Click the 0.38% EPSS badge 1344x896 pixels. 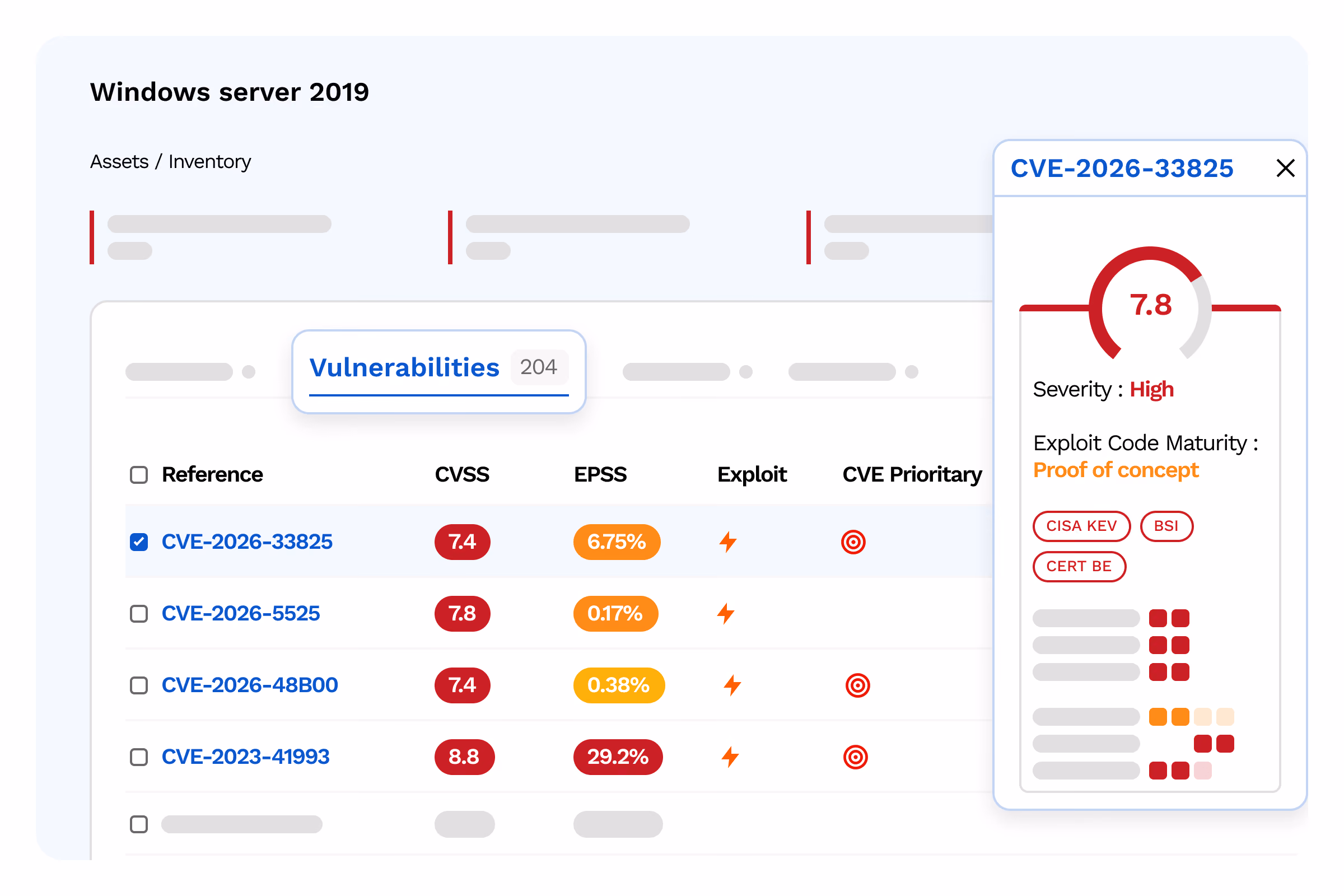619,685
